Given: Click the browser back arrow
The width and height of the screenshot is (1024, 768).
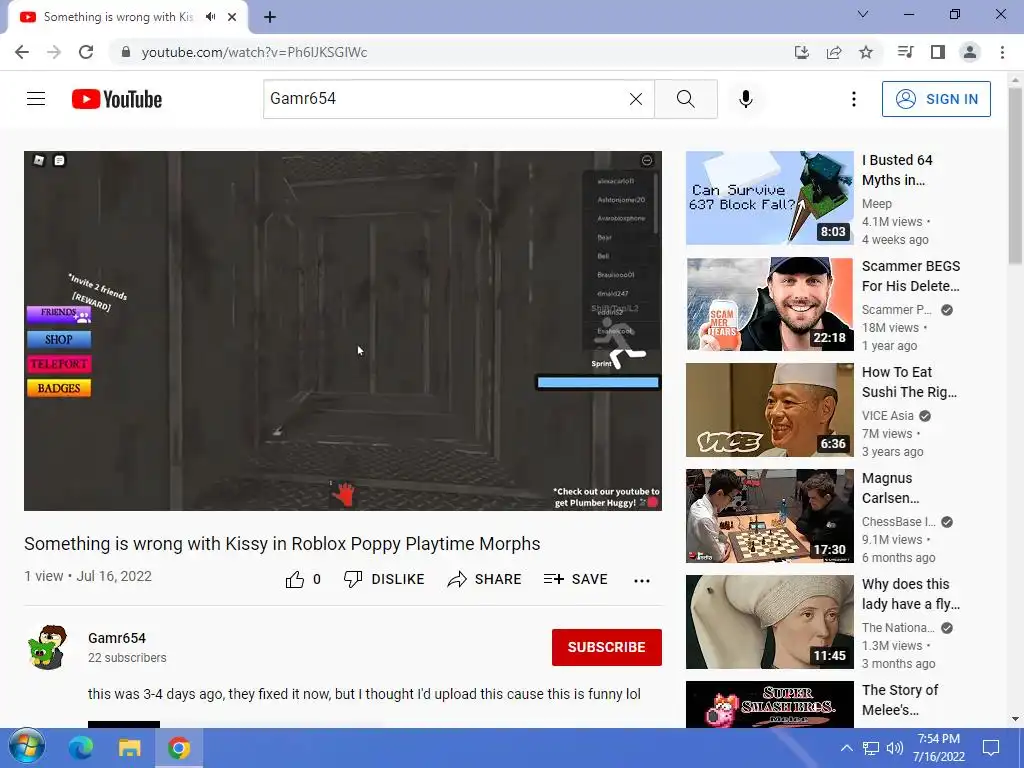Looking at the screenshot, I should pos(22,52).
